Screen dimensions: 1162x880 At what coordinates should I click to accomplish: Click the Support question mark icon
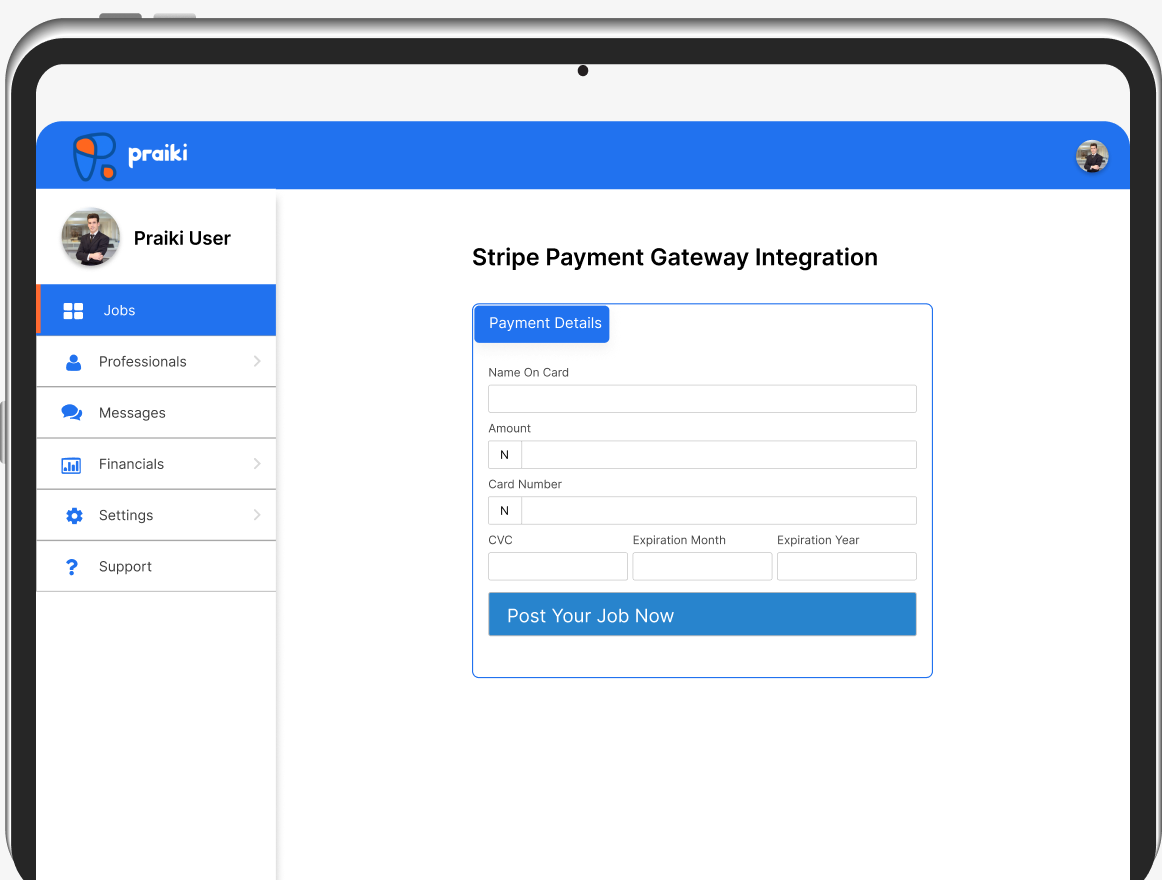coord(72,566)
